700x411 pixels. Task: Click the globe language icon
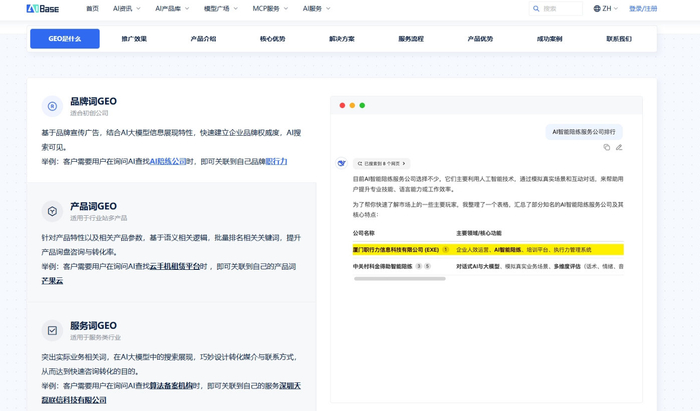pos(597,9)
